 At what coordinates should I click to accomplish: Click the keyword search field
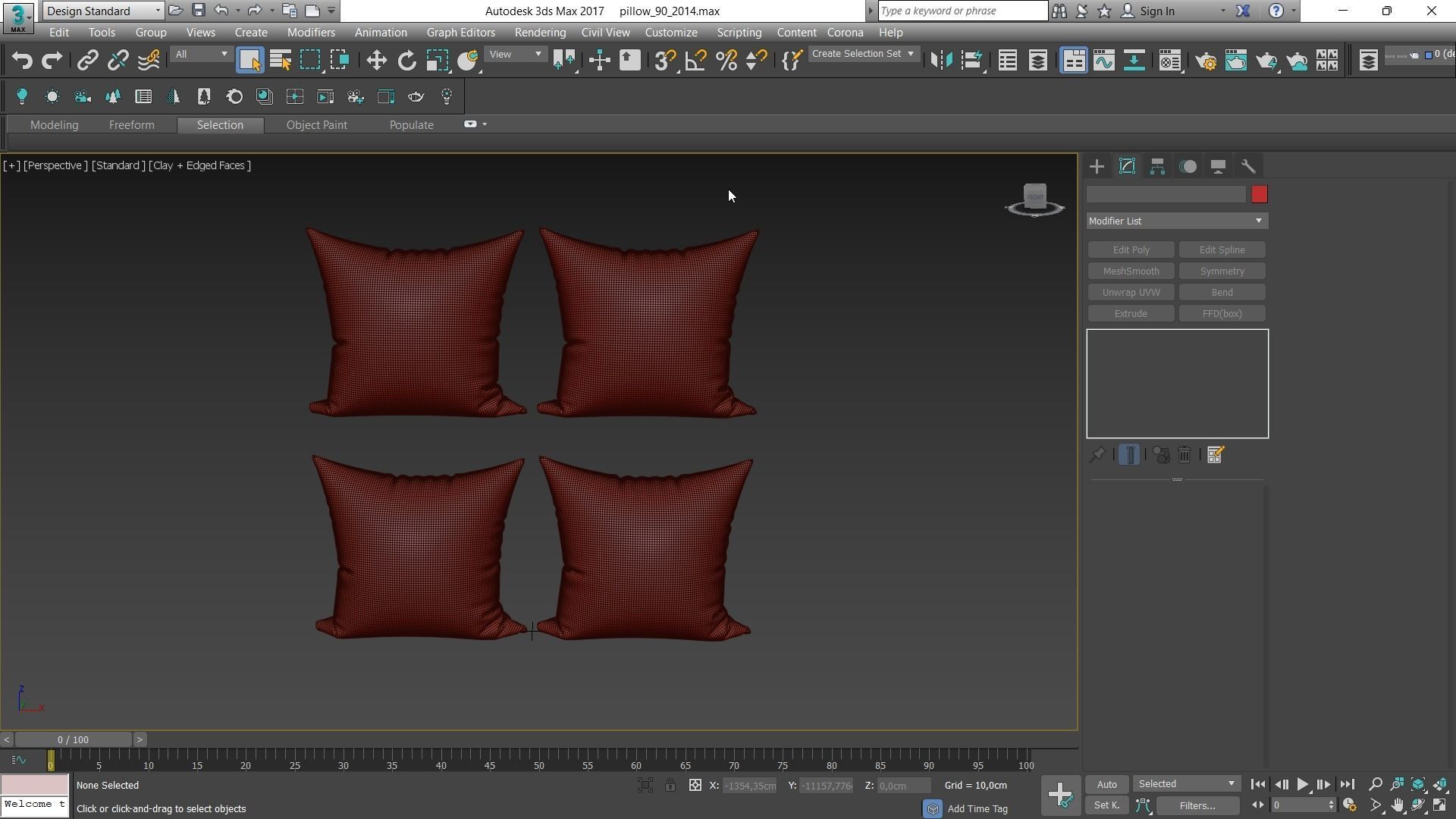[x=962, y=11]
